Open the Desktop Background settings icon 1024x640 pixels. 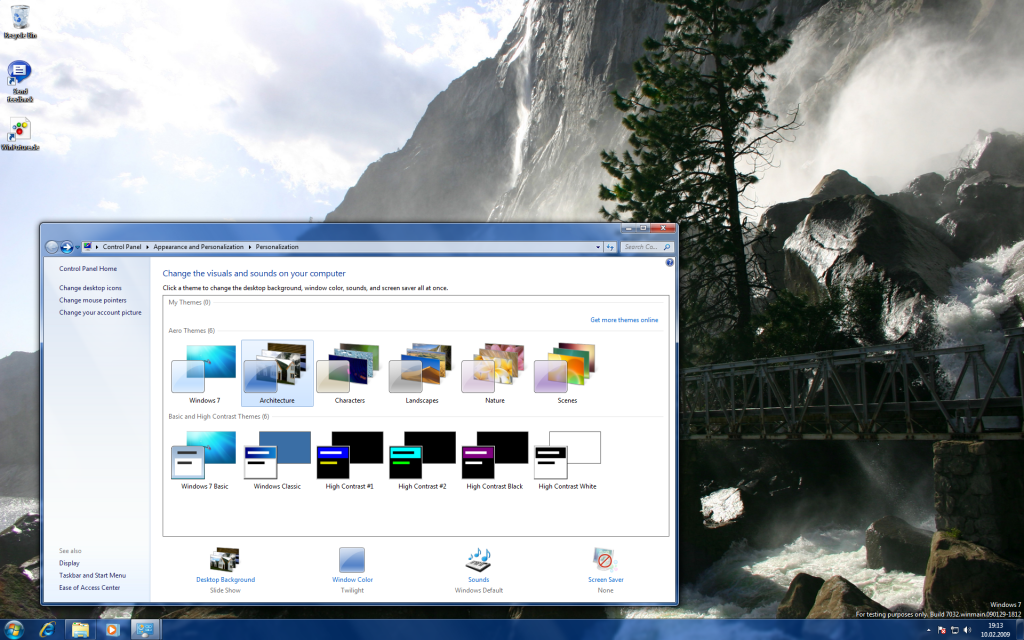pos(225,560)
